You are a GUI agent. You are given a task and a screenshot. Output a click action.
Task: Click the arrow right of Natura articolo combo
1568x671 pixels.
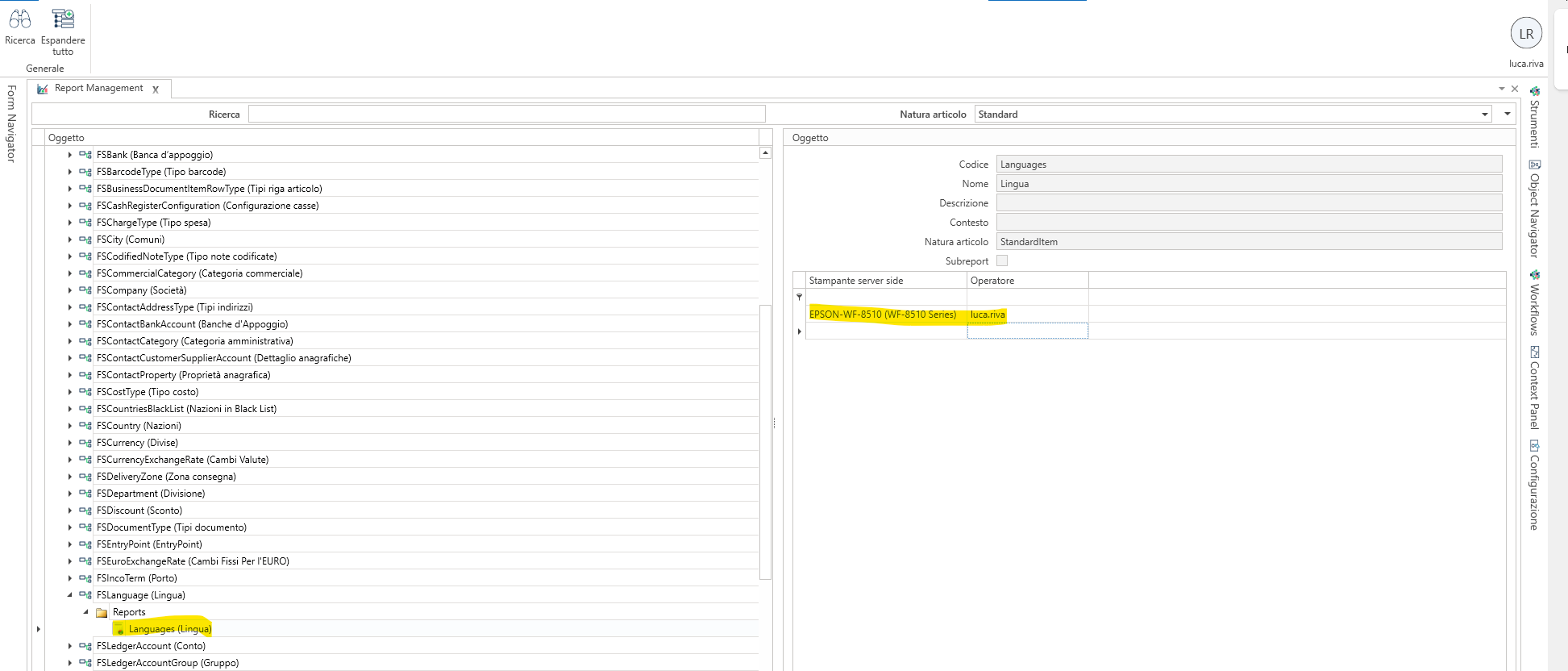1507,114
